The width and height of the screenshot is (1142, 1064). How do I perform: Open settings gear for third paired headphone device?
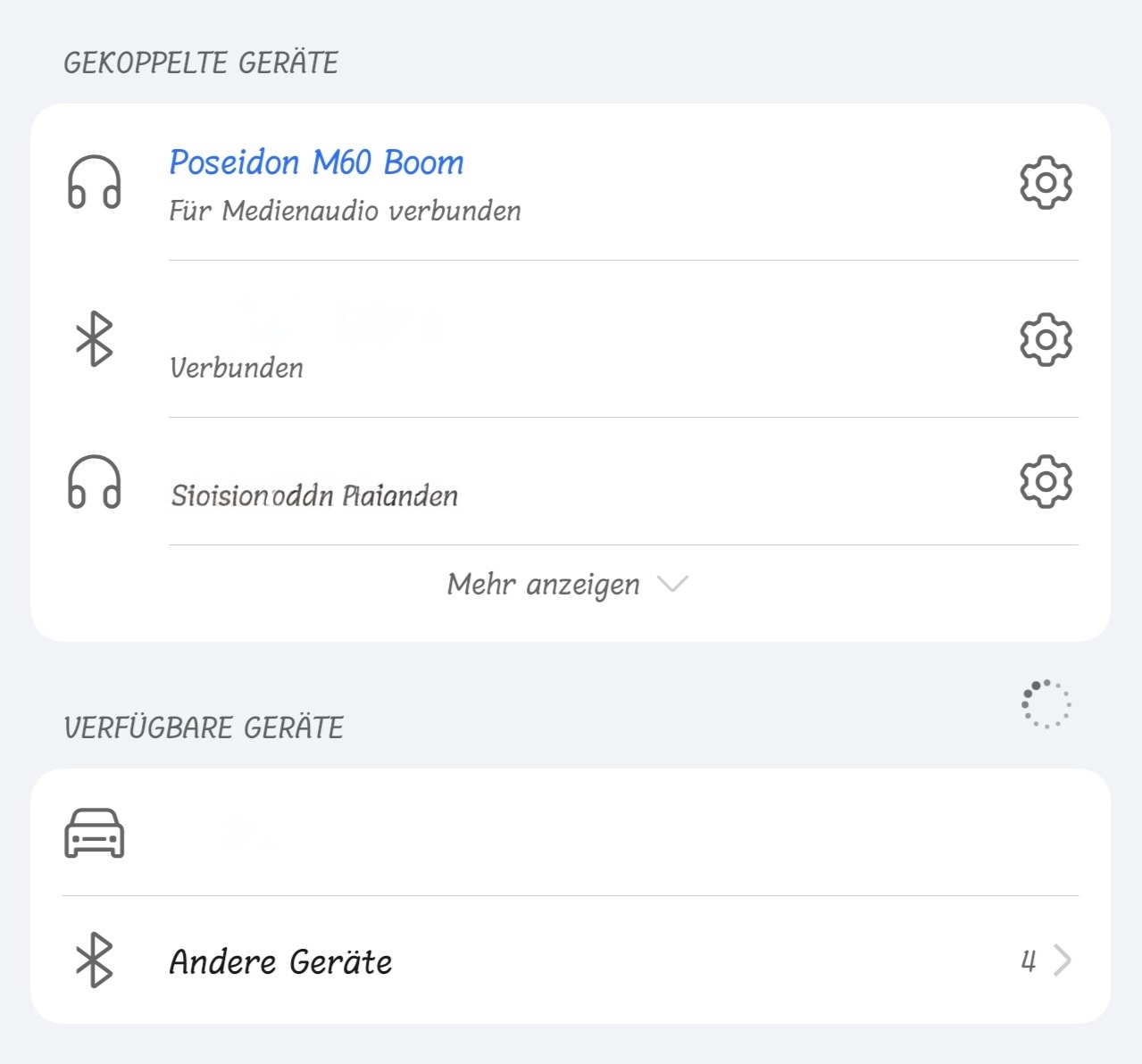point(1046,482)
